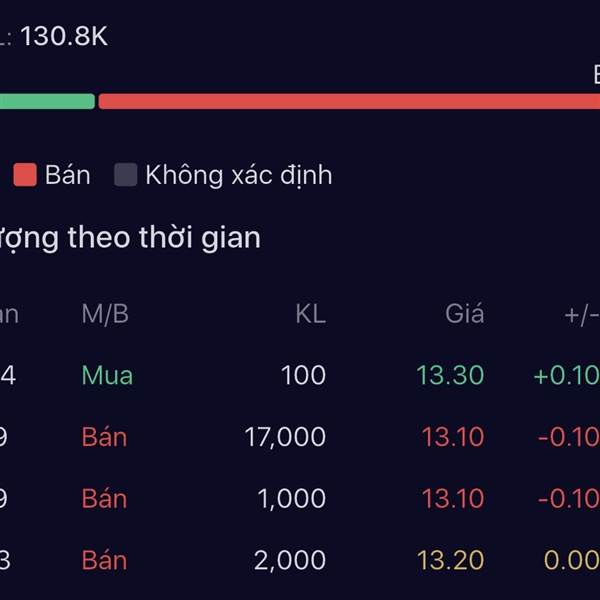600x600 pixels.
Task: Toggle the Không xác định legend label
Action: tap(238, 176)
